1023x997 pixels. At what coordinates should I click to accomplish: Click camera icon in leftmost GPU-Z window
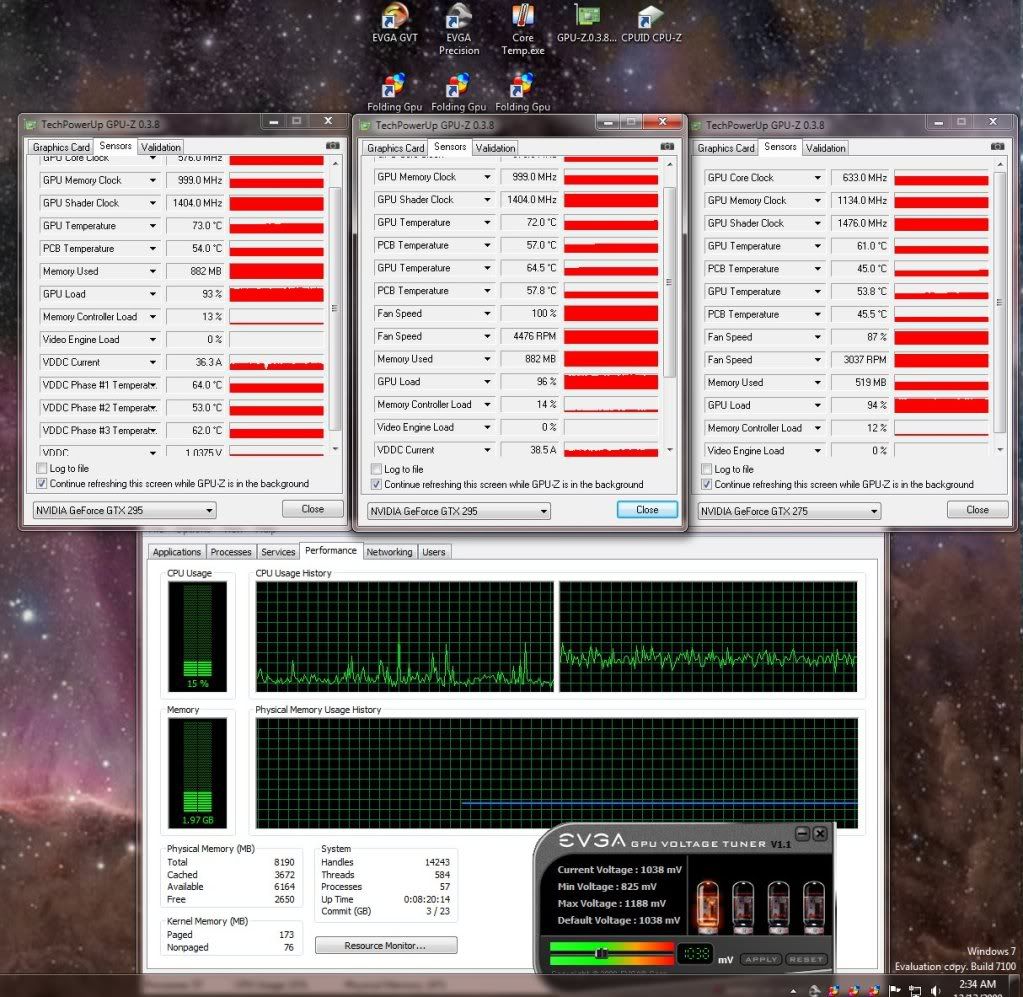(x=332, y=146)
